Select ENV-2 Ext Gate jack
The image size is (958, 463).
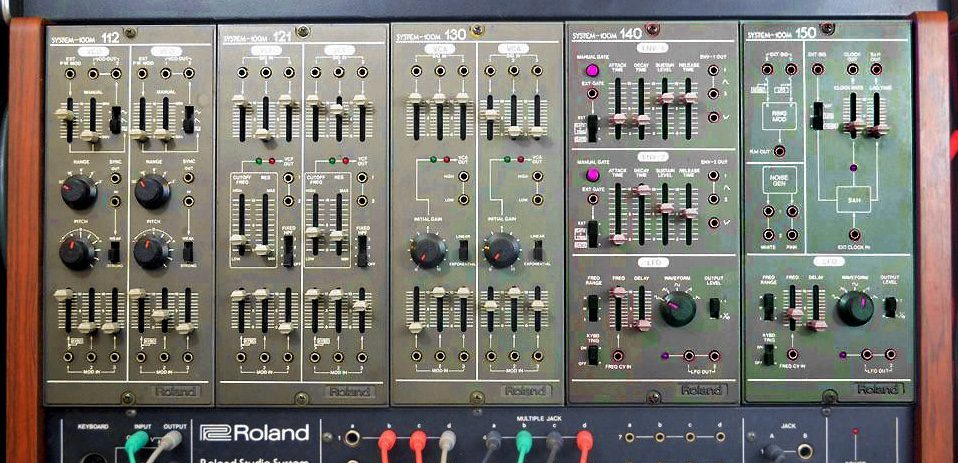(592, 199)
